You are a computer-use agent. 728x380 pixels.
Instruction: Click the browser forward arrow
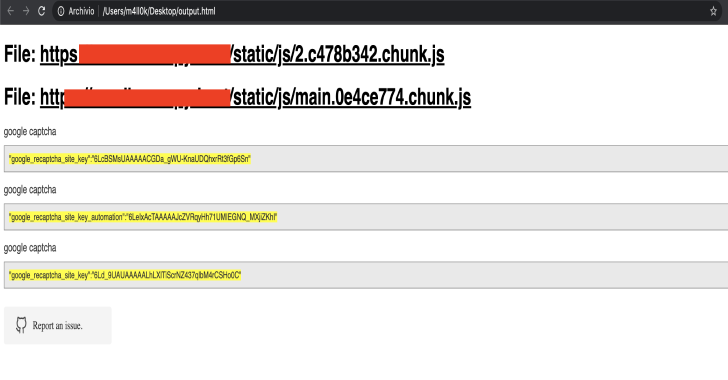(26, 11)
